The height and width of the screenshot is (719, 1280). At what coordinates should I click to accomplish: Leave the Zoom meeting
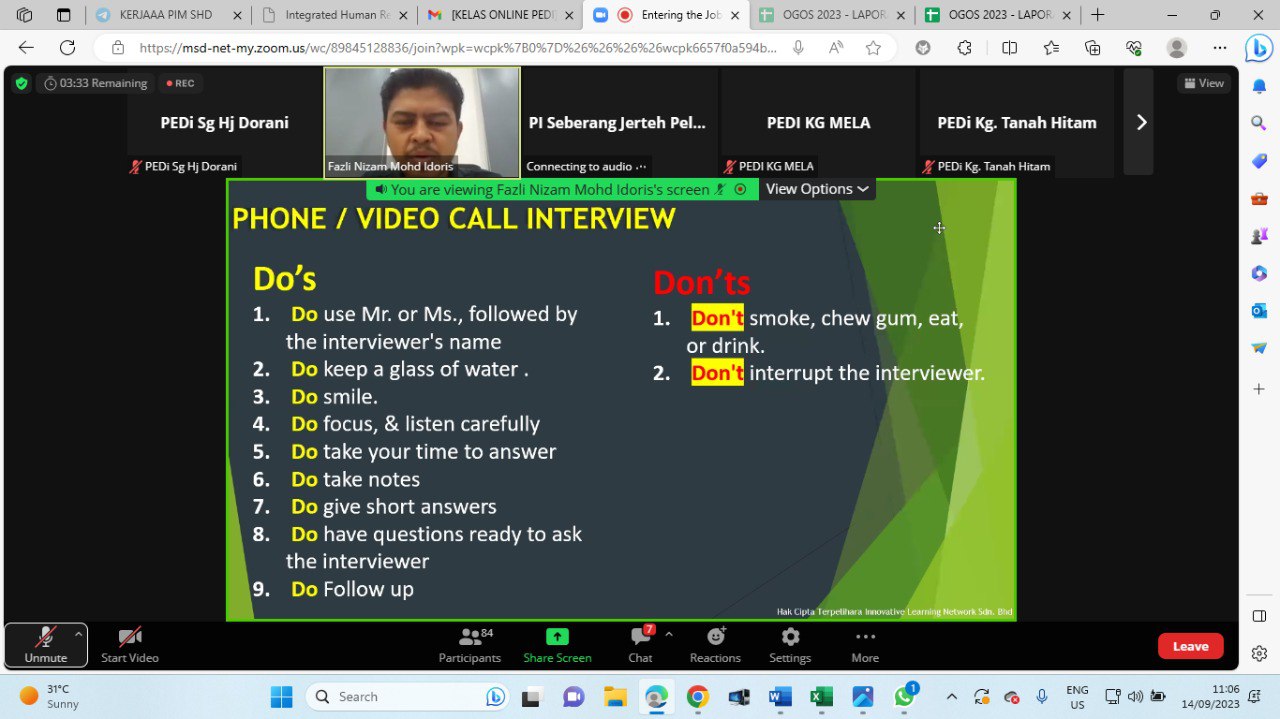(1190, 646)
